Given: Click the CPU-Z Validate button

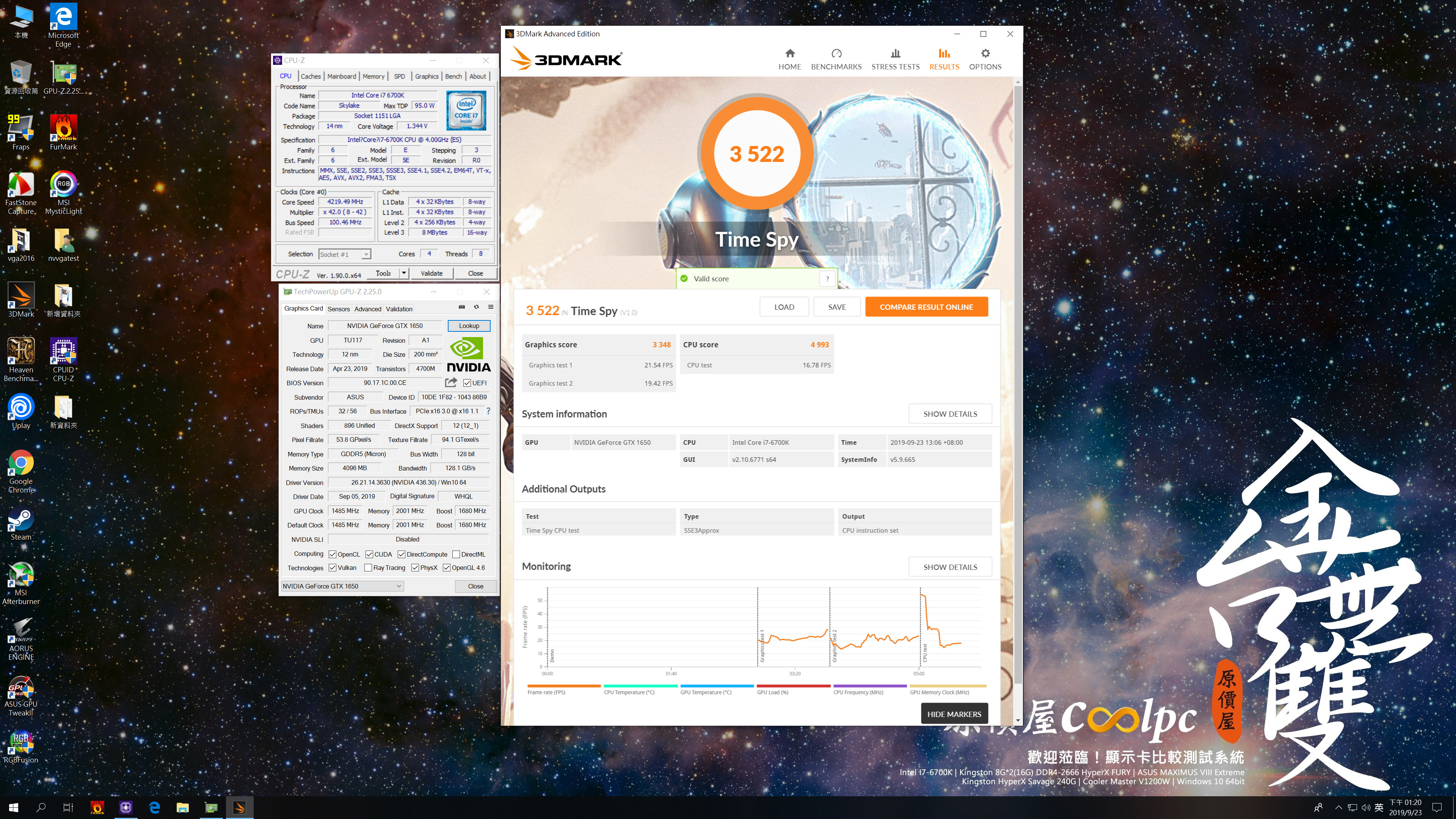Looking at the screenshot, I should pos(432,273).
